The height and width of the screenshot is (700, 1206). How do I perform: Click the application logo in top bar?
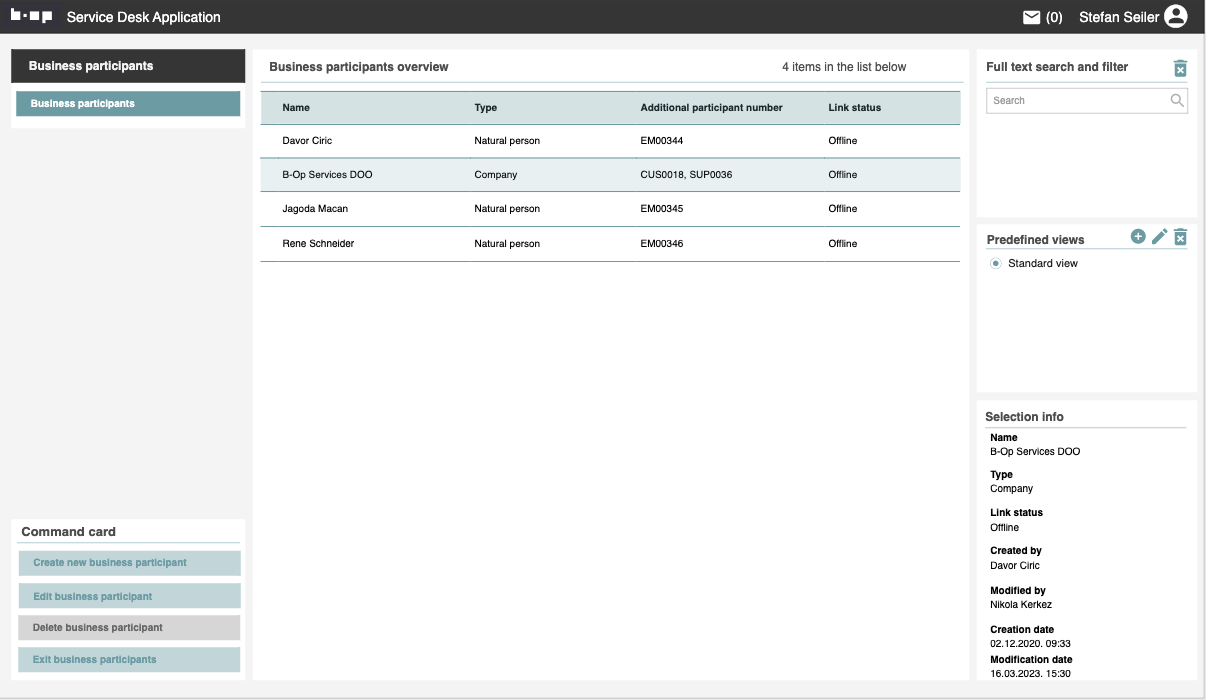(31, 17)
